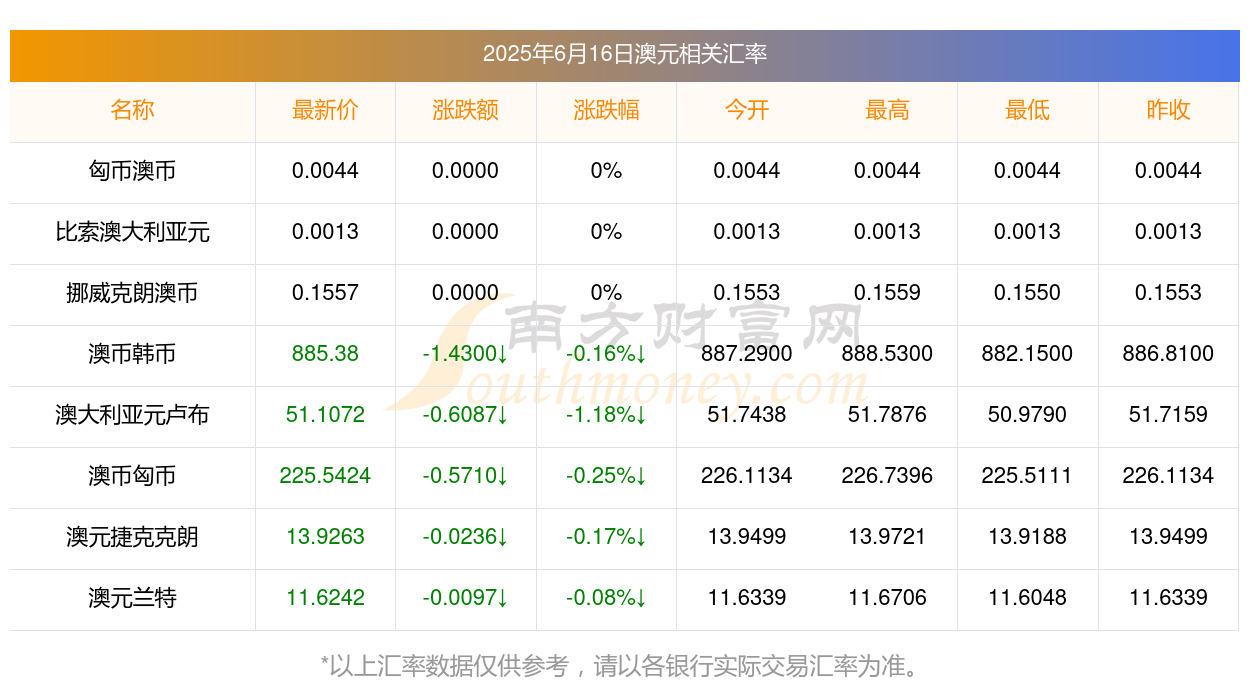This screenshot has width=1250, height=698.
Task: Click the disclaimer note 以上汇率数据仅供参考
Action: [x=450, y=666]
